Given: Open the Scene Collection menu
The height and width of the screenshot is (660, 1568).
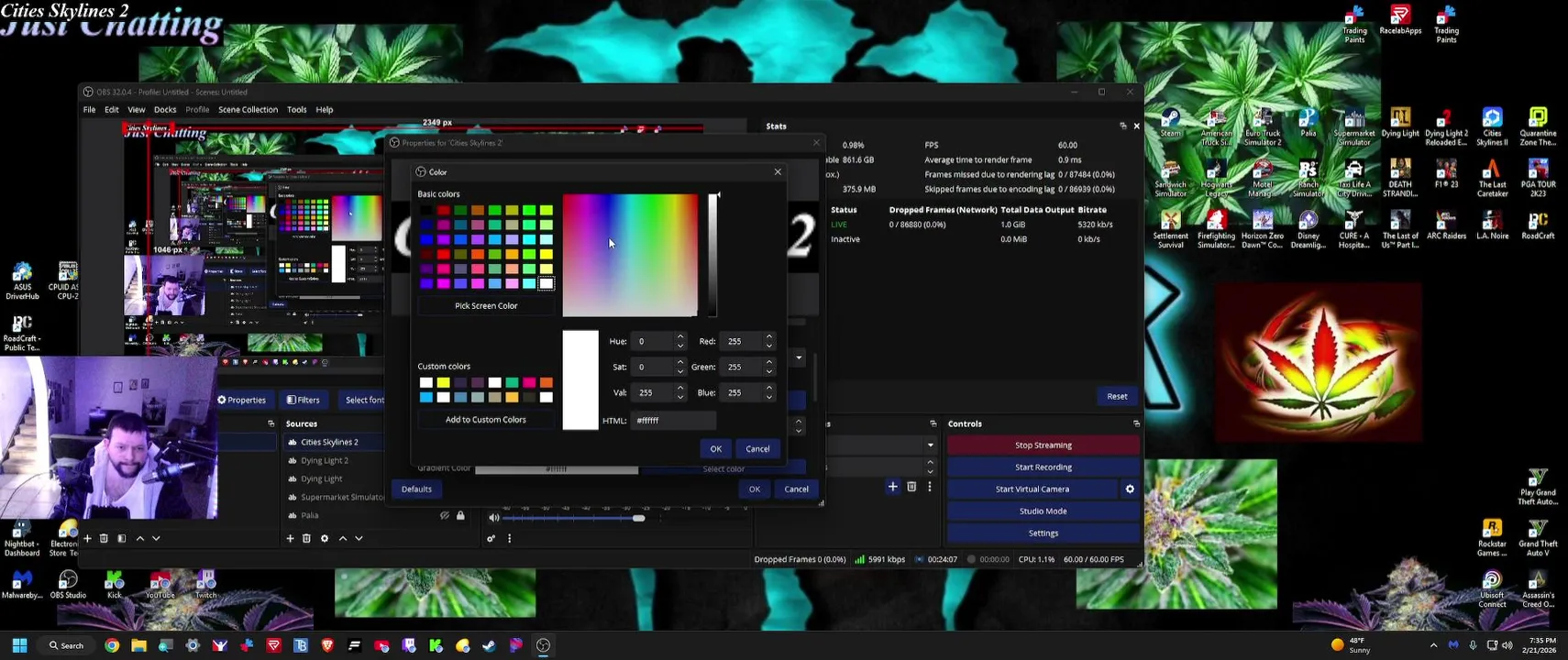Looking at the screenshot, I should click(248, 109).
